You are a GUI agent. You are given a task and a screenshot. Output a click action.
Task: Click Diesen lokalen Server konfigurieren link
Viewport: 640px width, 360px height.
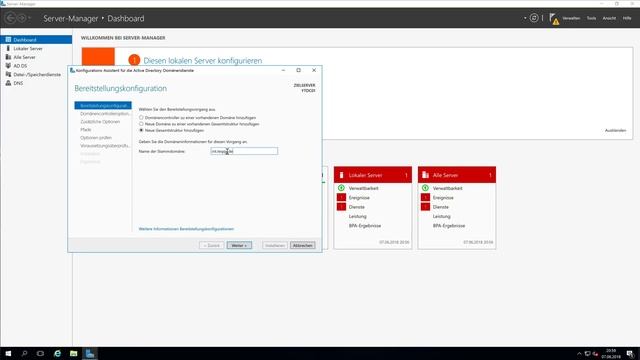tap(202, 60)
